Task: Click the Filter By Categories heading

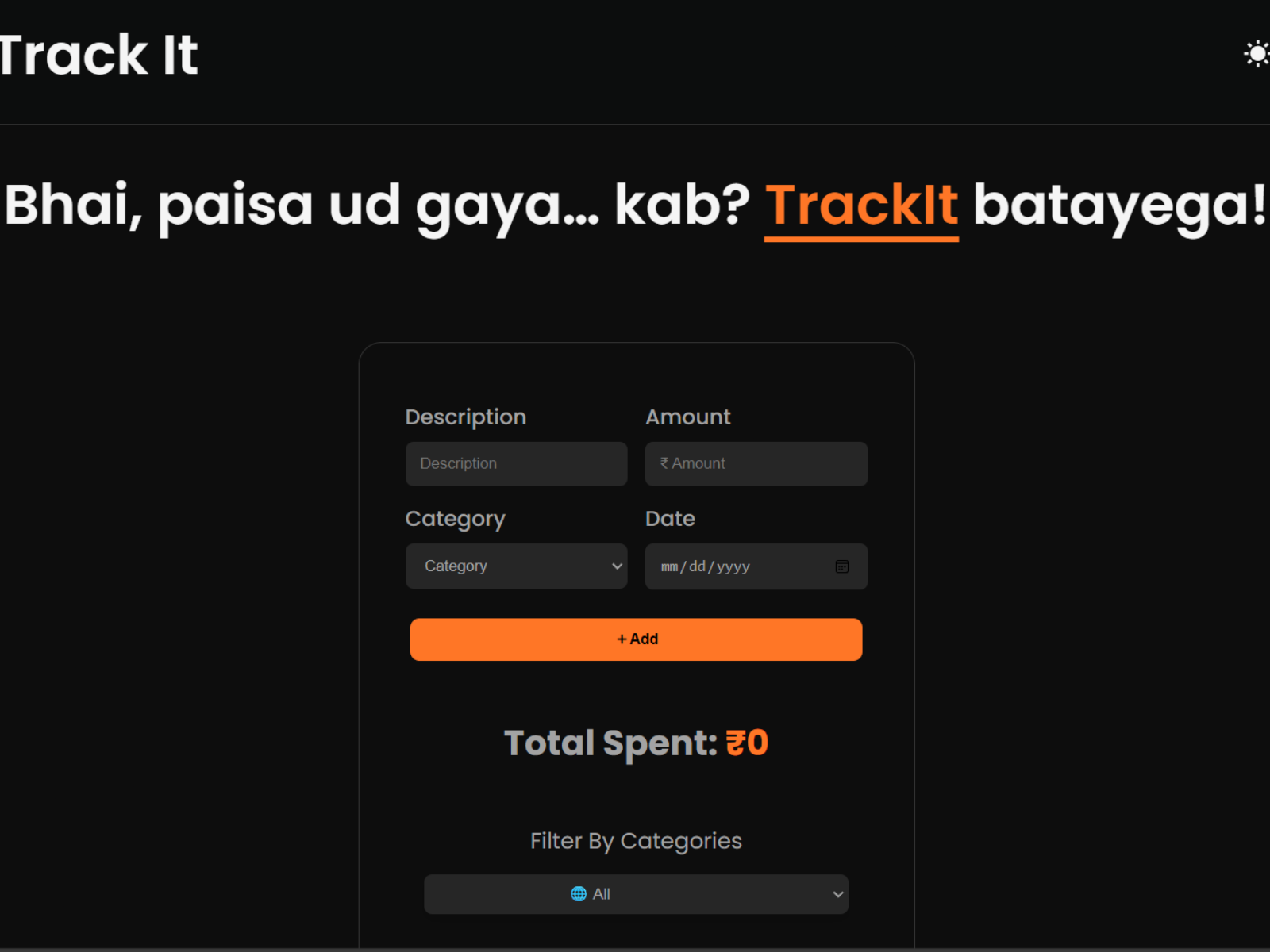Action: pos(635,840)
